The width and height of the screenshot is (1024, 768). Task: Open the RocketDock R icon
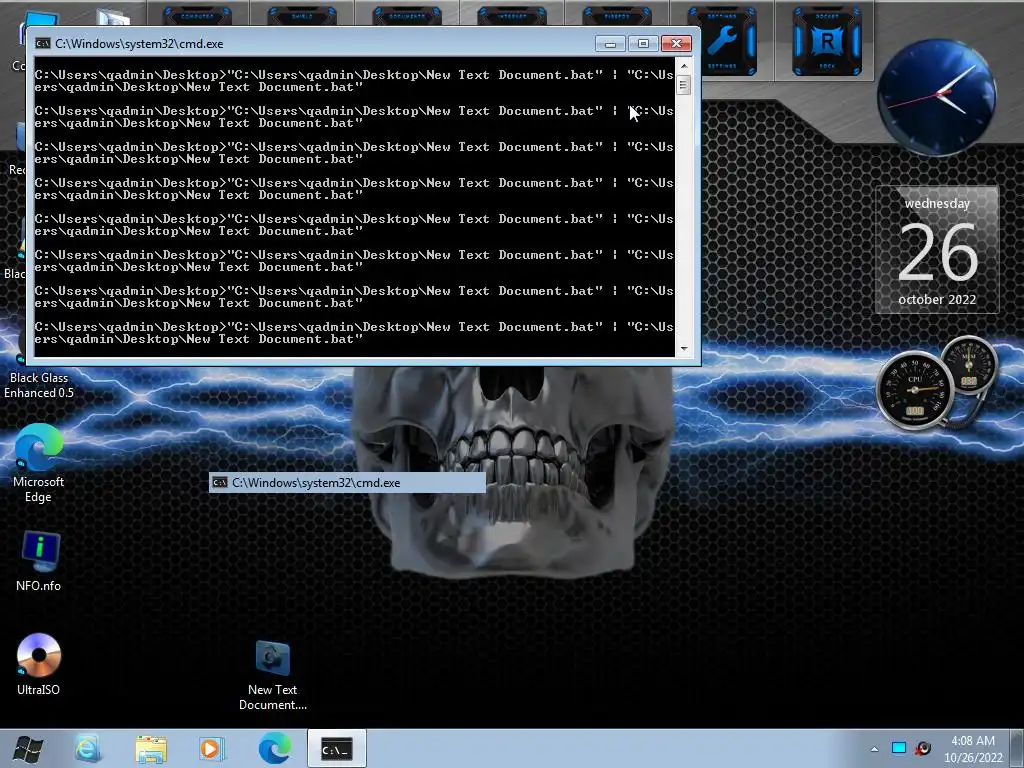(x=827, y=41)
